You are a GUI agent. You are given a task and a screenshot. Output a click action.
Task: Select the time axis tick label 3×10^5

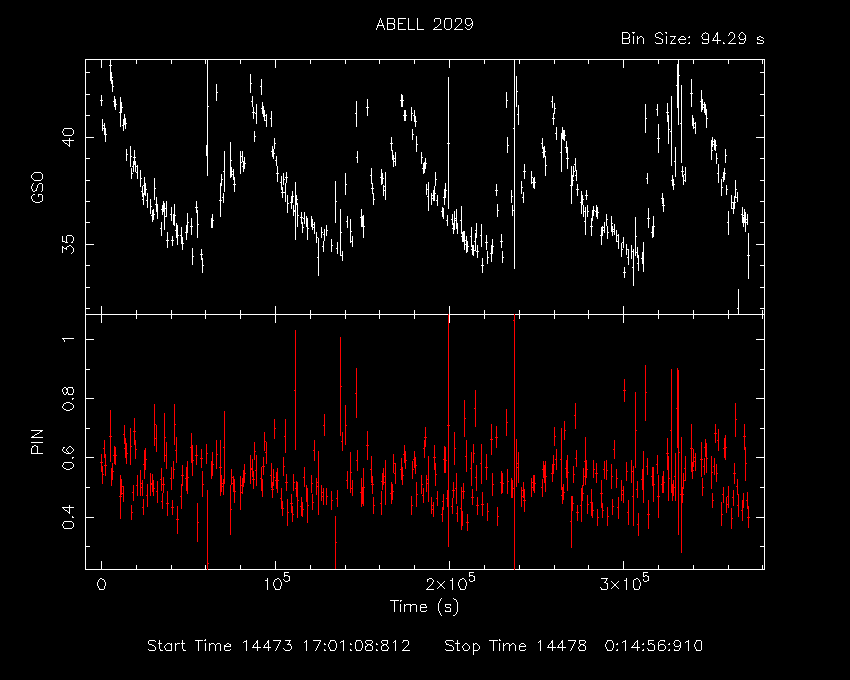pos(624,583)
